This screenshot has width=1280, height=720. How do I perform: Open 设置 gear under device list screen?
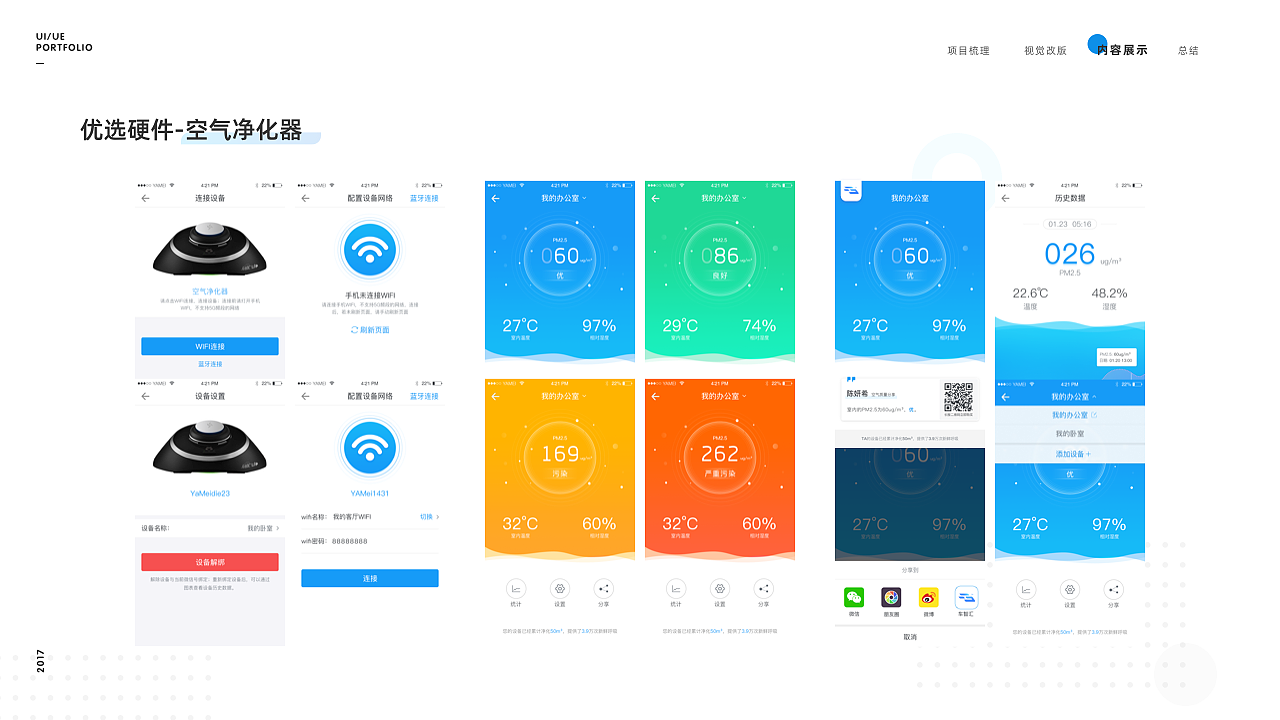click(1070, 589)
